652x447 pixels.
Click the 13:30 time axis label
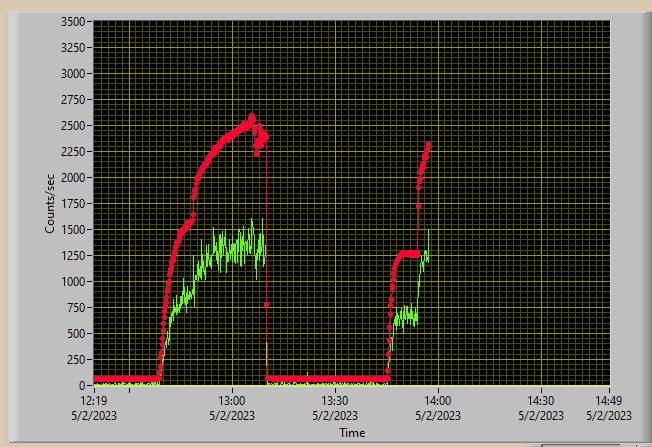(x=335, y=401)
